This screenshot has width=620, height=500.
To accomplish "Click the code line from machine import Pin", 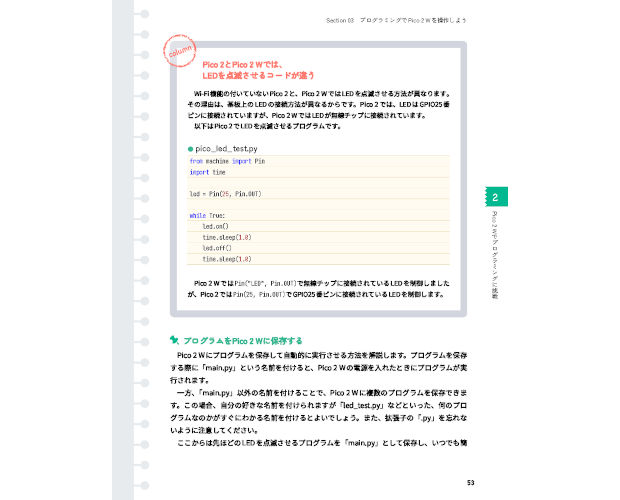I will pyautogui.click(x=227, y=161).
